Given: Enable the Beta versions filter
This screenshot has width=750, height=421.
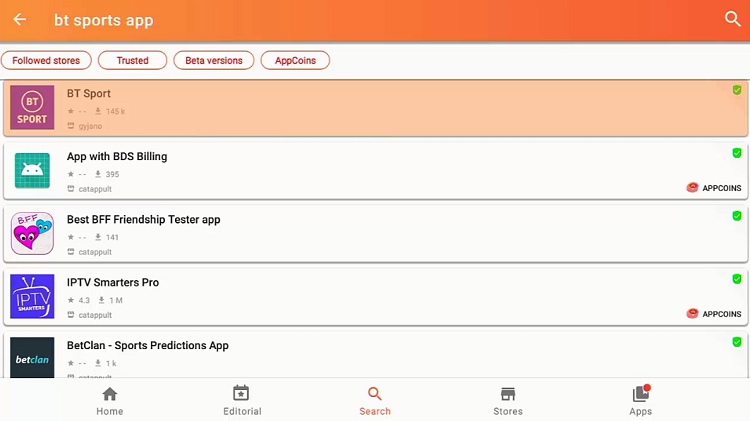Looking at the screenshot, I should click(214, 60).
